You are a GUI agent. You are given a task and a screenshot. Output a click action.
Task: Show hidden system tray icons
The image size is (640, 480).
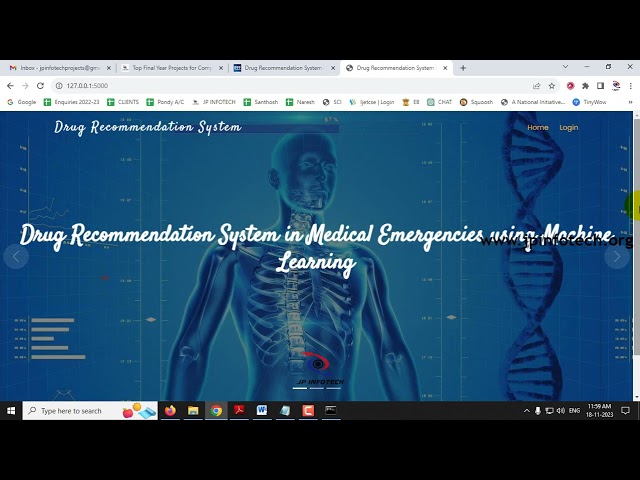pyautogui.click(x=527, y=411)
